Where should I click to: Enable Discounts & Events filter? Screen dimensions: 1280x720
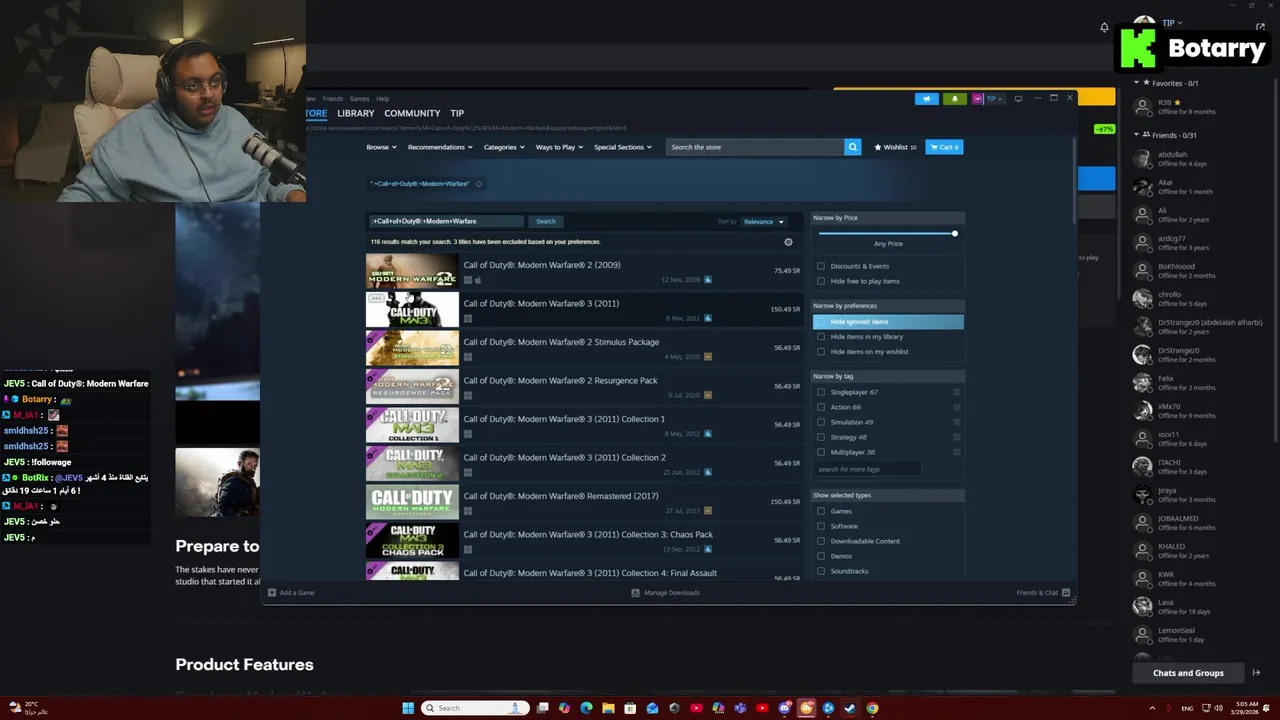[x=821, y=266]
